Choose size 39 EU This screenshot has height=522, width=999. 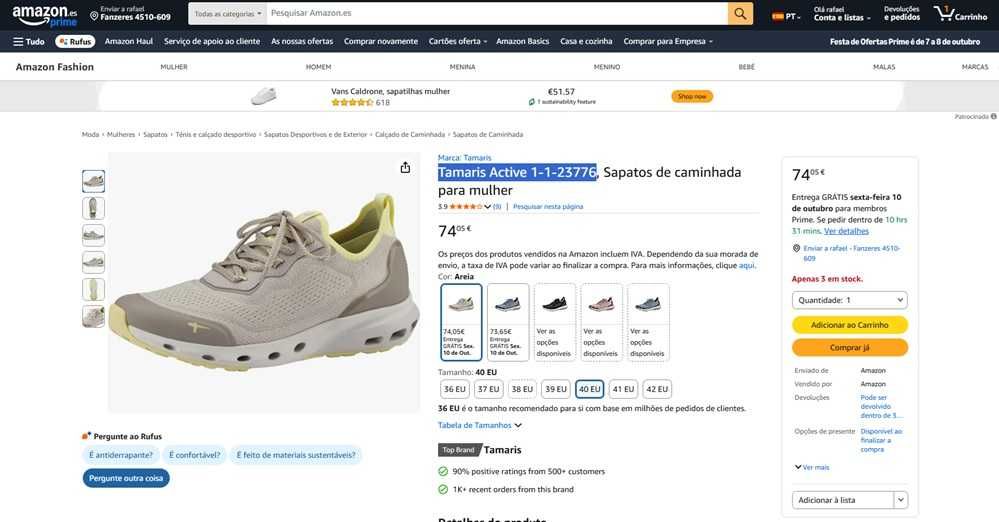[x=556, y=389]
